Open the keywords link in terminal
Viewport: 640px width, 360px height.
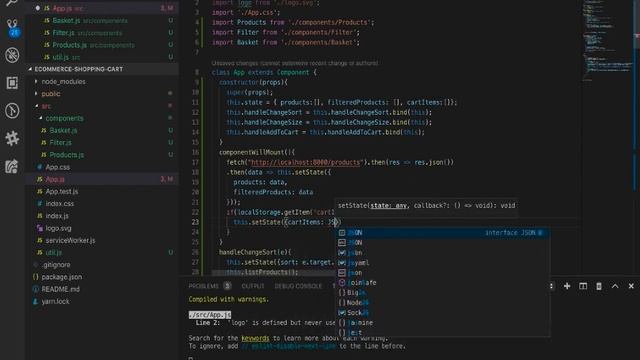point(255,338)
